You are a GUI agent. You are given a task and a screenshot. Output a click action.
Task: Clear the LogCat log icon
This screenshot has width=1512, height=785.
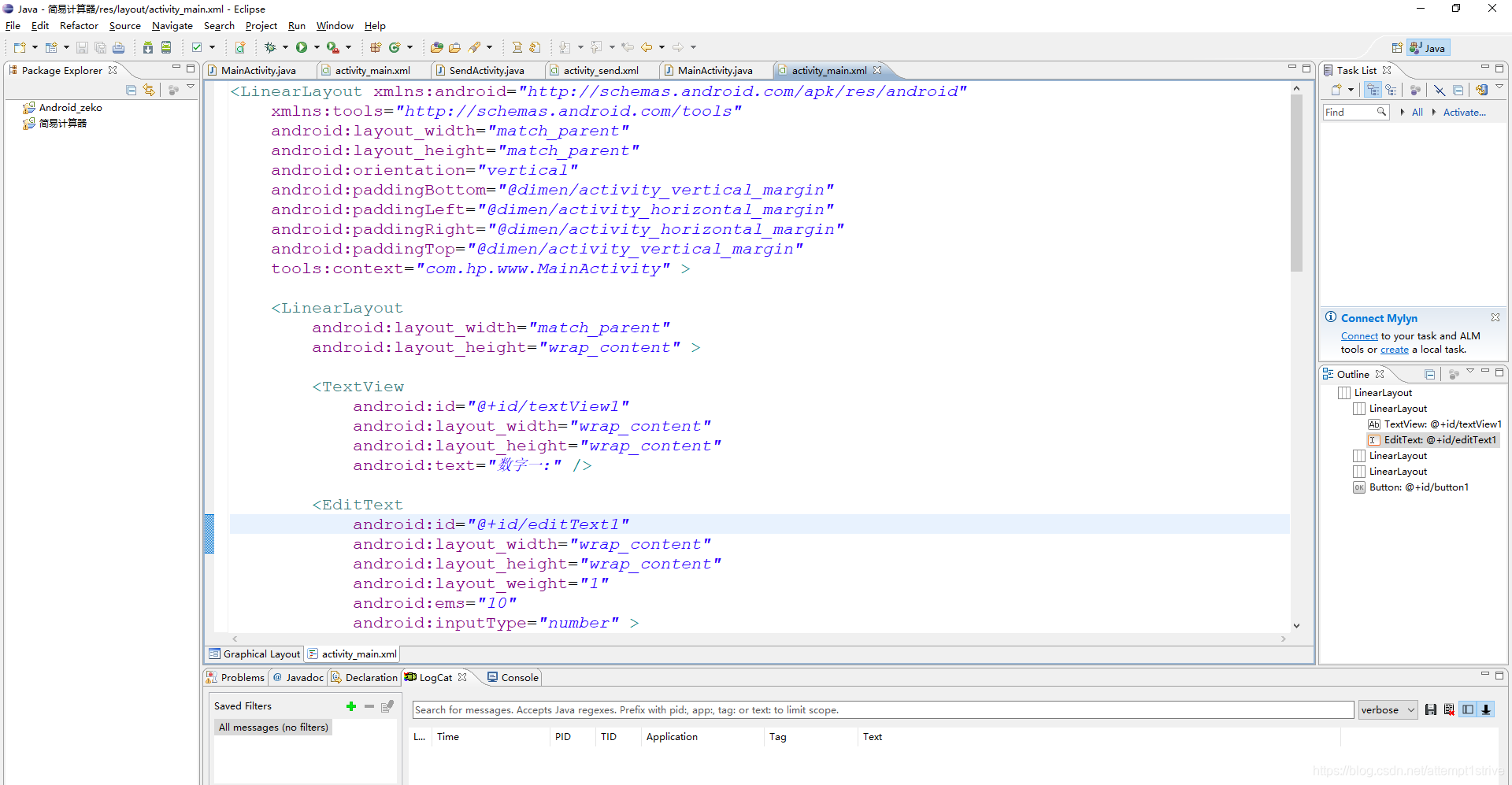pyautogui.click(x=1449, y=709)
